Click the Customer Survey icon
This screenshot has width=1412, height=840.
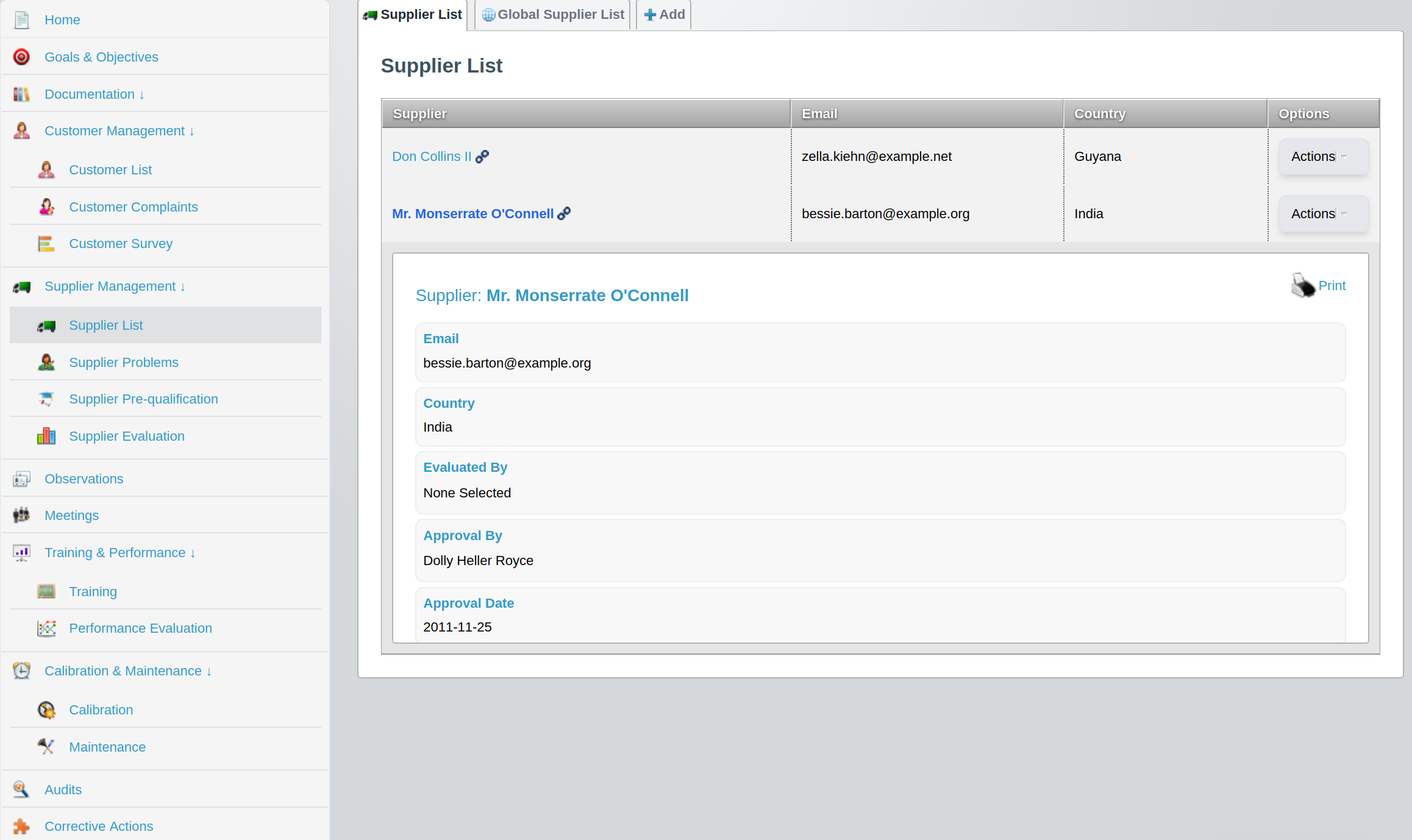pyautogui.click(x=46, y=243)
